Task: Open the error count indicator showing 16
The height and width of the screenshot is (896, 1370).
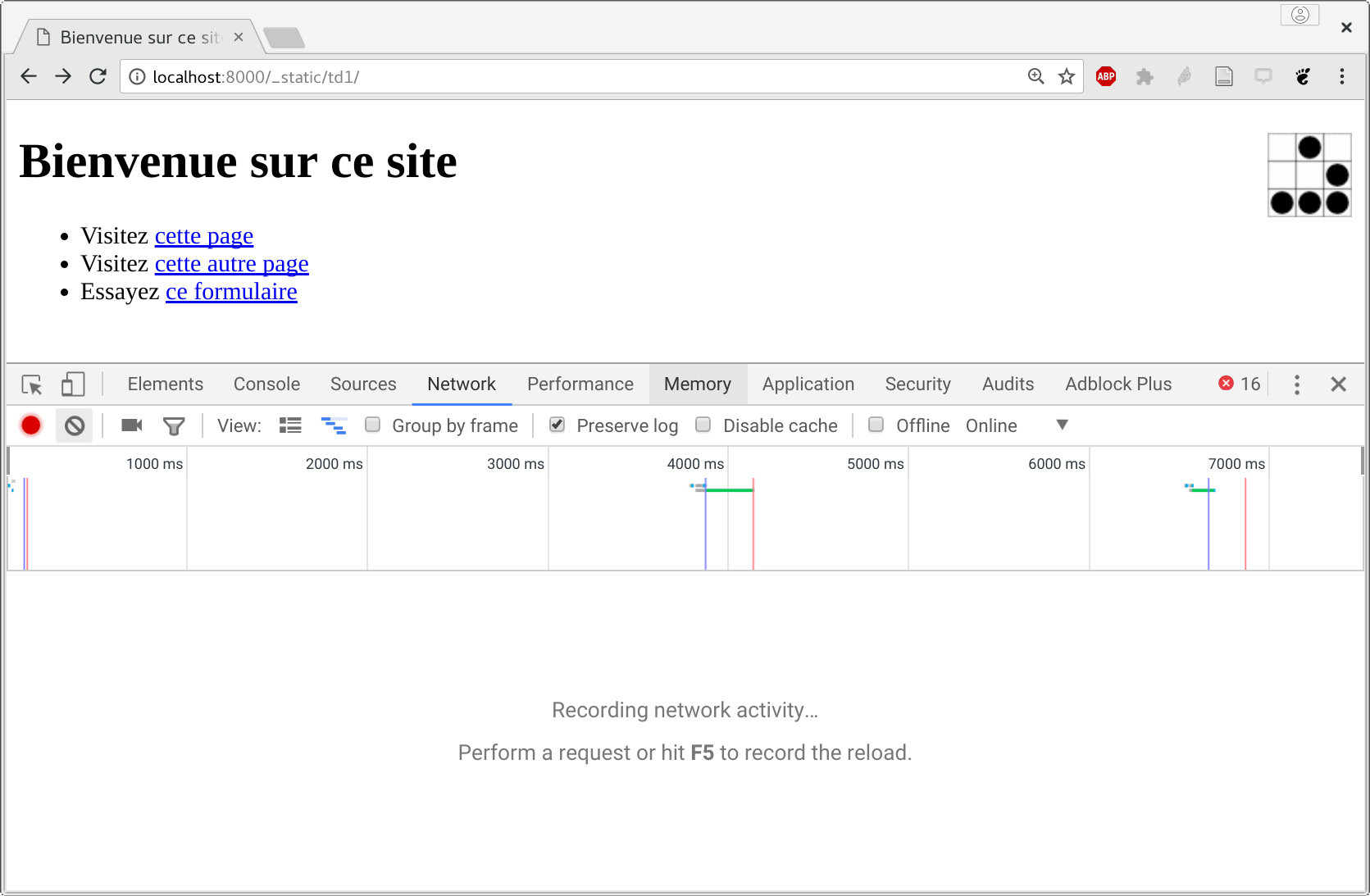Action: point(1238,384)
